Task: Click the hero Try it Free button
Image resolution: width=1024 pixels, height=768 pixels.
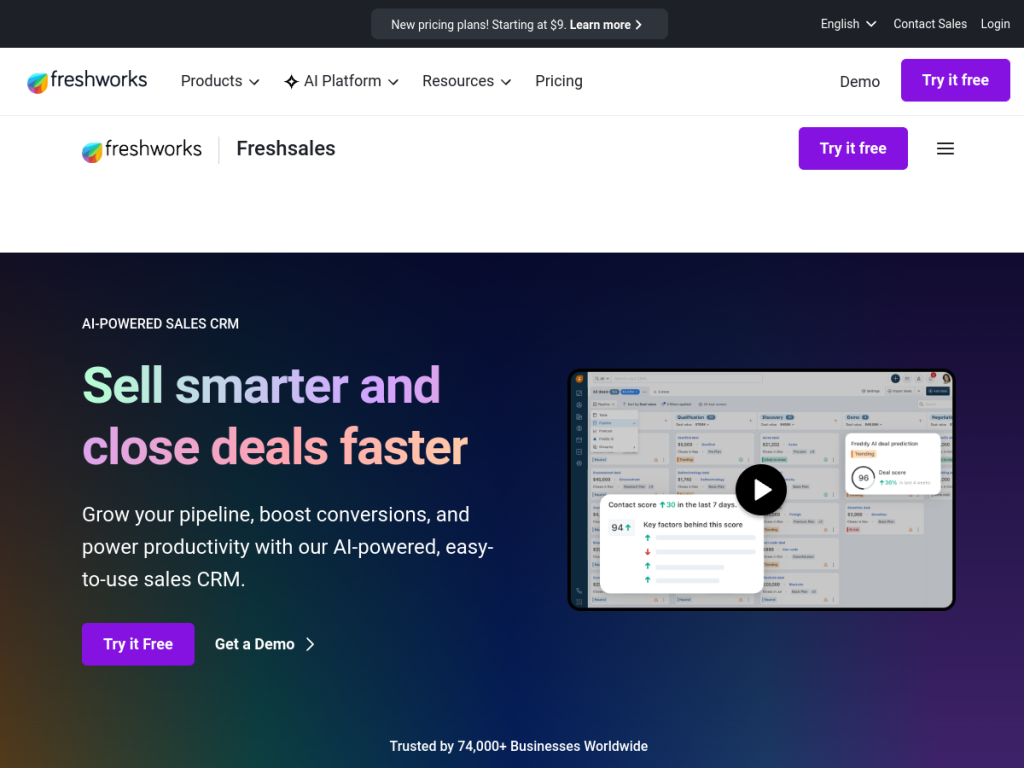Action: coord(138,644)
